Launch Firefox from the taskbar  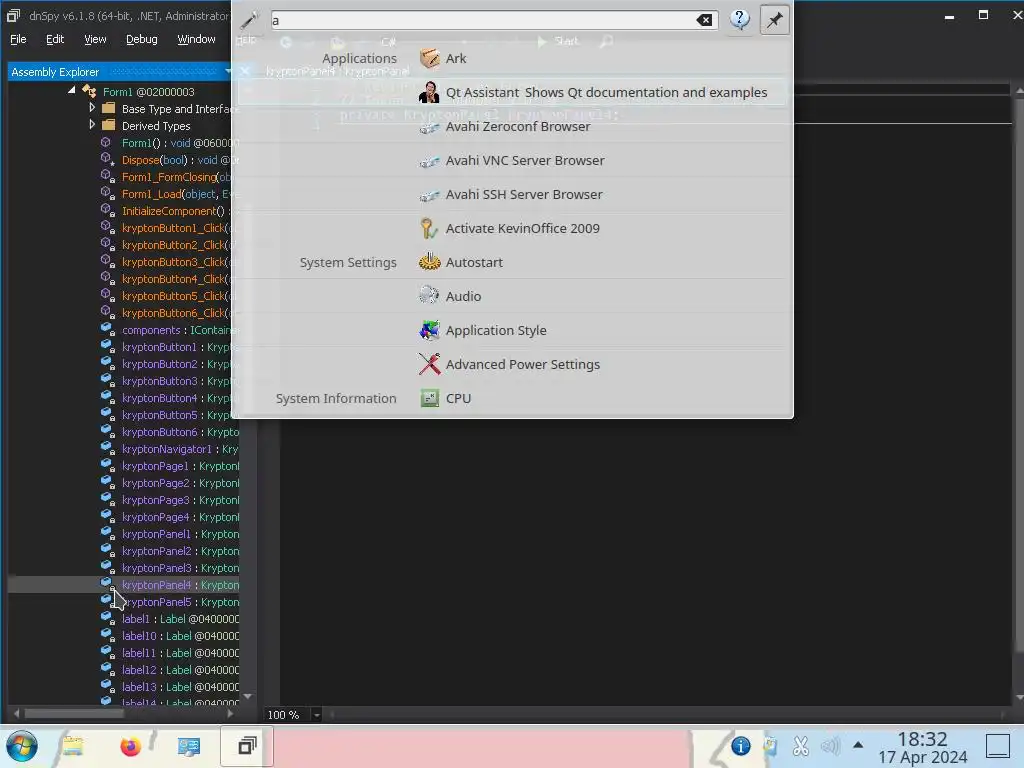[x=131, y=746]
